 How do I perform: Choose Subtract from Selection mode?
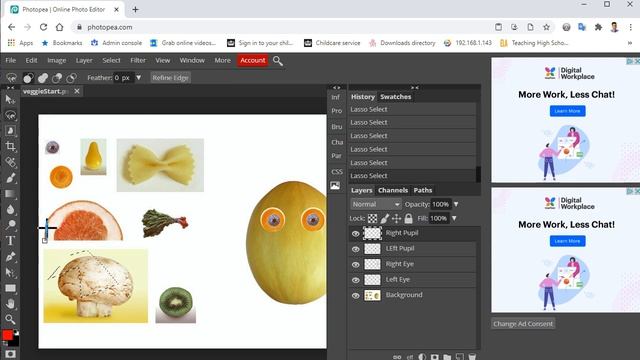pyautogui.click(x=57, y=78)
